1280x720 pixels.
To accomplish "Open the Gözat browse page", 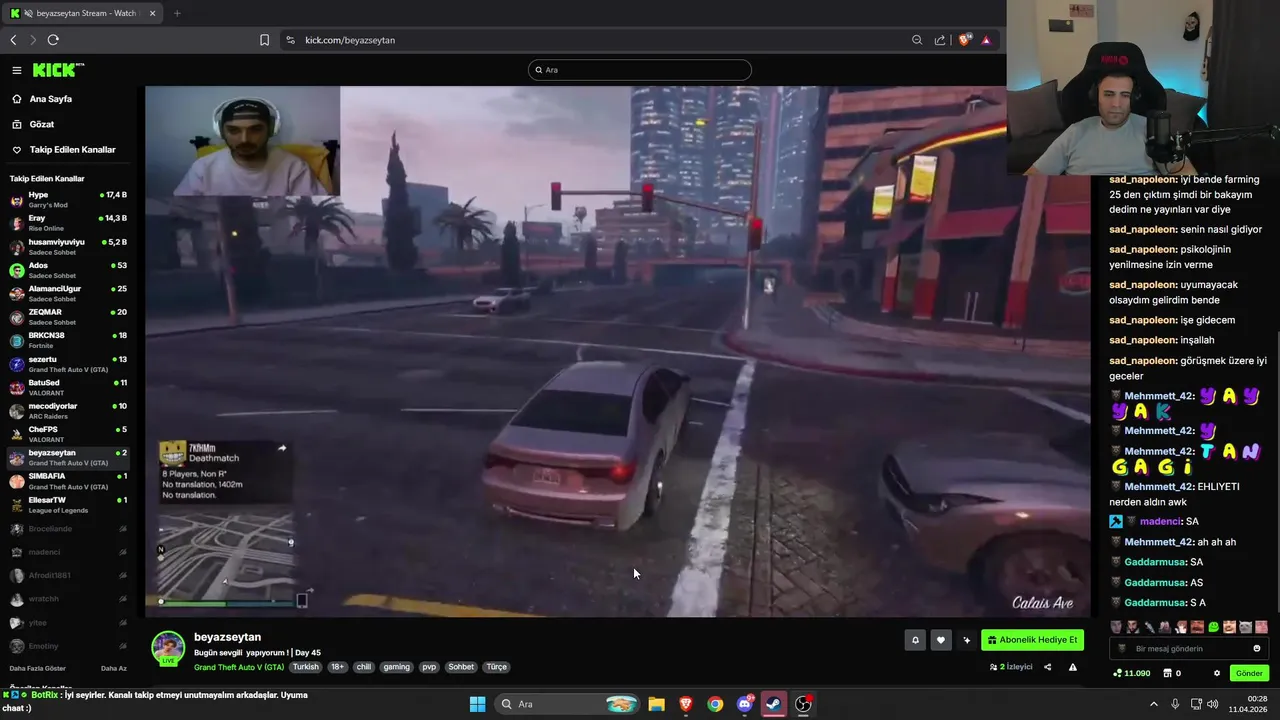I will click(42, 124).
